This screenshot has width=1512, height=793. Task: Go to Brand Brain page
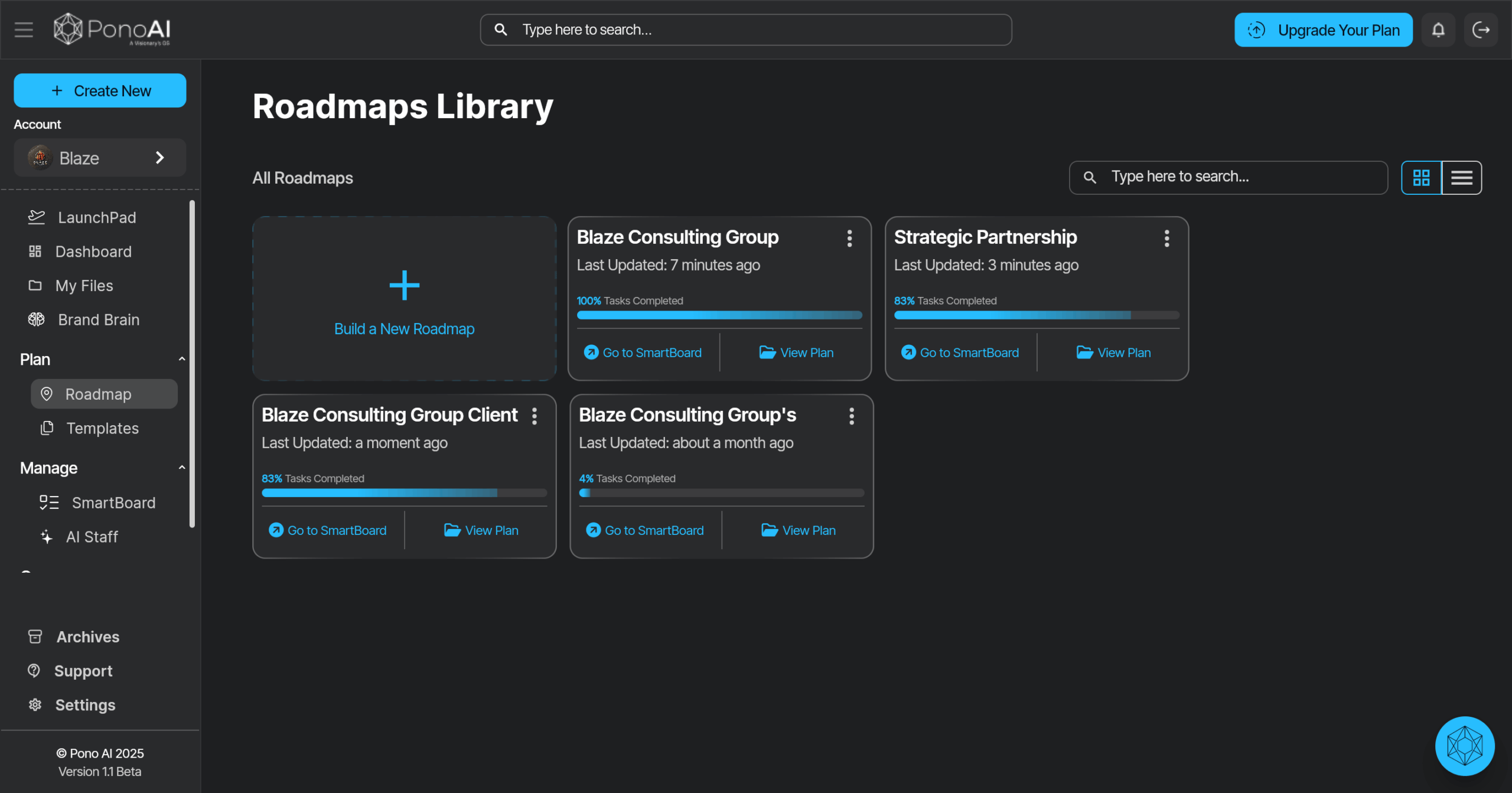click(x=99, y=319)
